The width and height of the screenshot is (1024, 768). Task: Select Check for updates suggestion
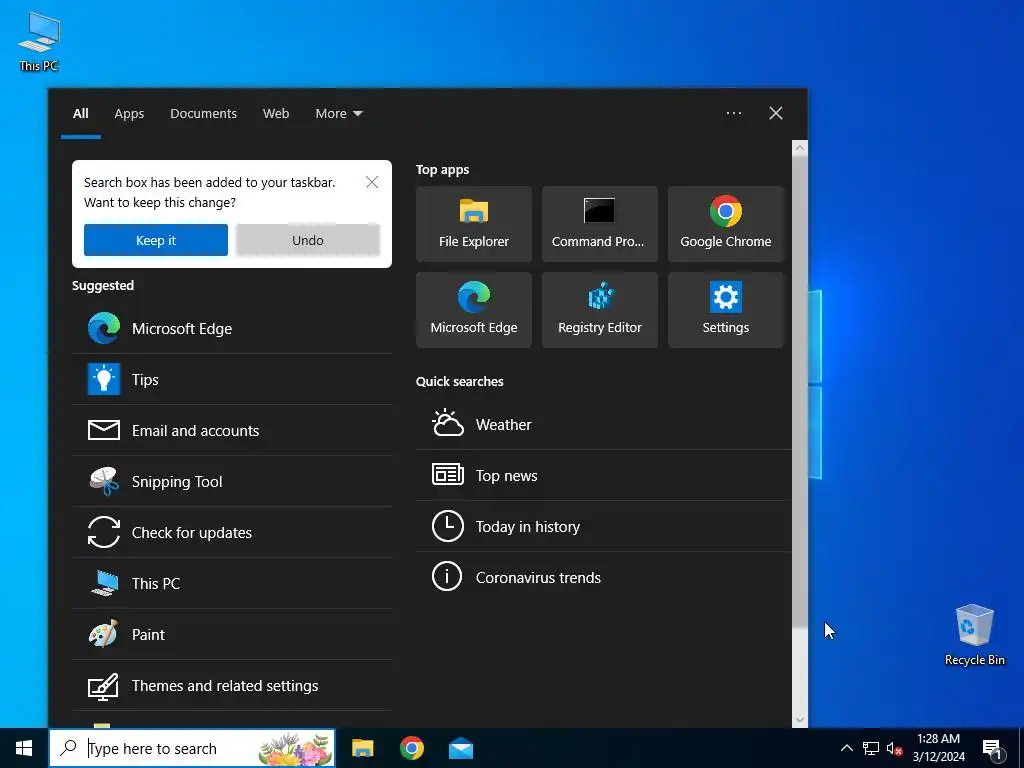pos(232,532)
